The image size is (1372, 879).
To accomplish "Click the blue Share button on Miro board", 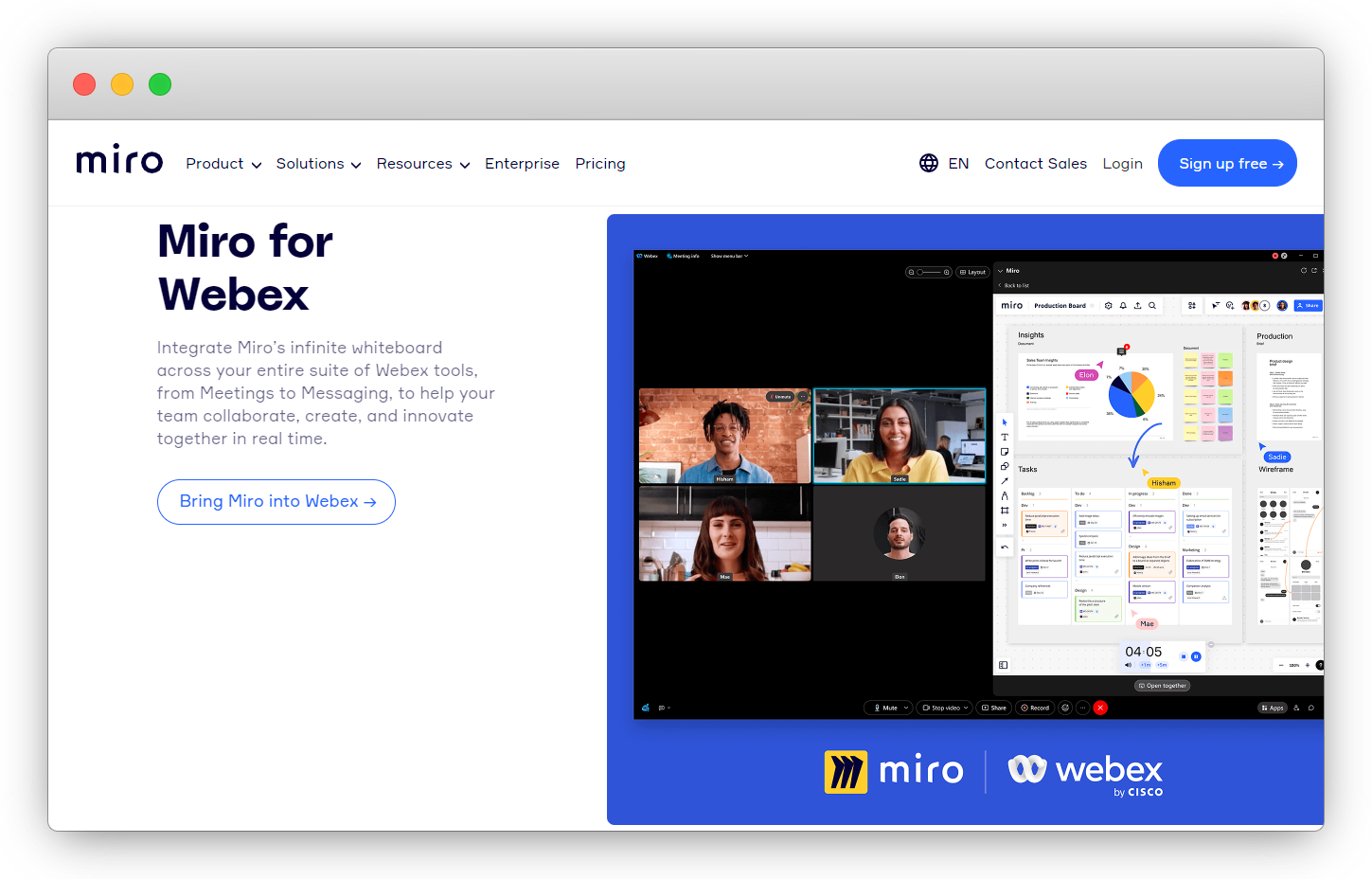I will [x=1308, y=306].
